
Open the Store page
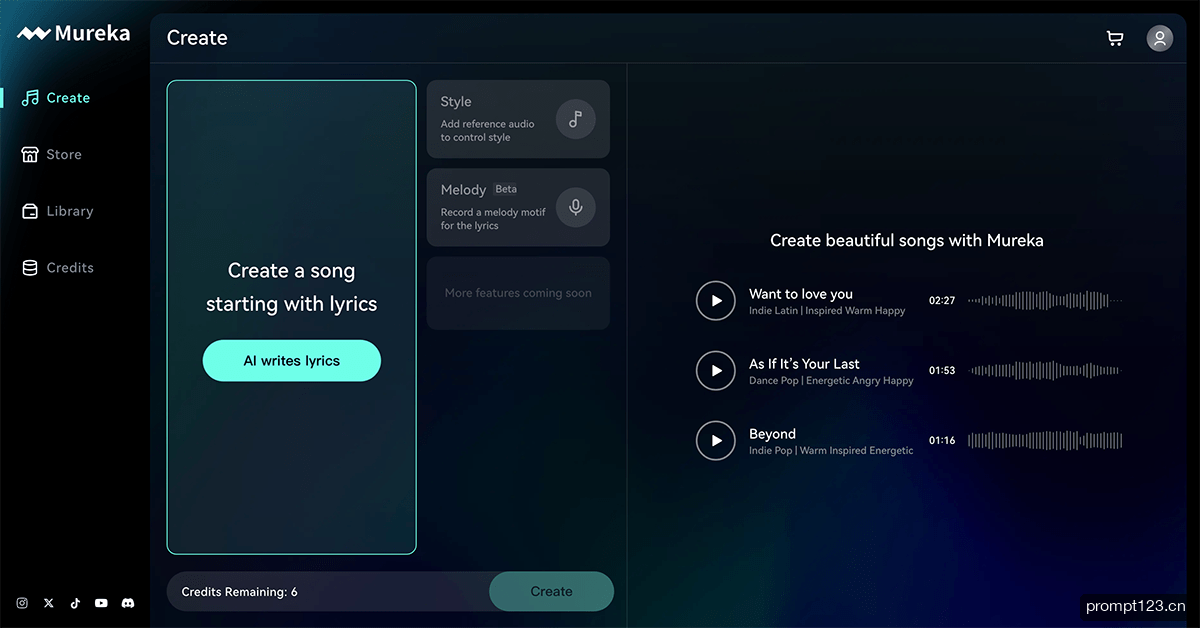[x=51, y=155]
